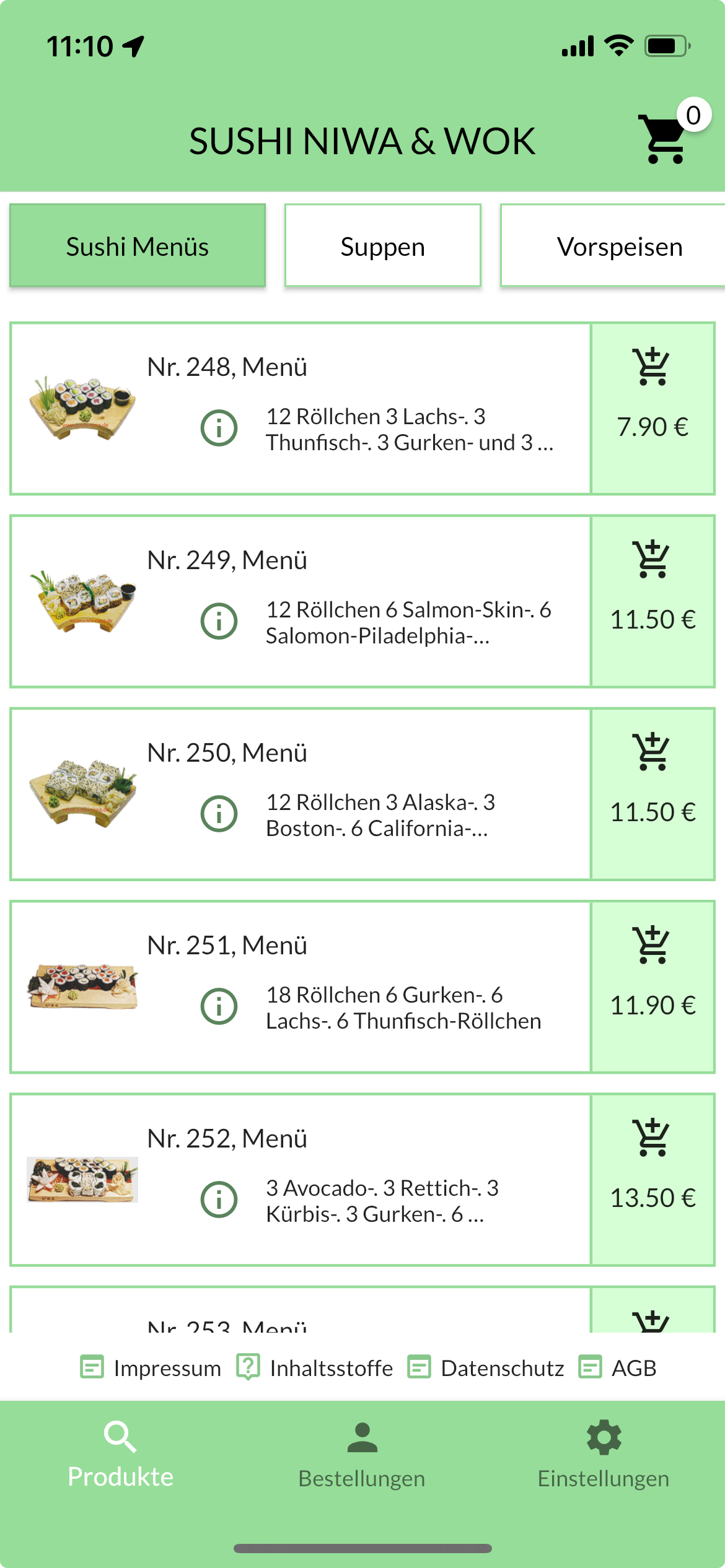This screenshot has width=725, height=1568.
Task: Select the Sushi Menüs category
Action: (x=138, y=246)
